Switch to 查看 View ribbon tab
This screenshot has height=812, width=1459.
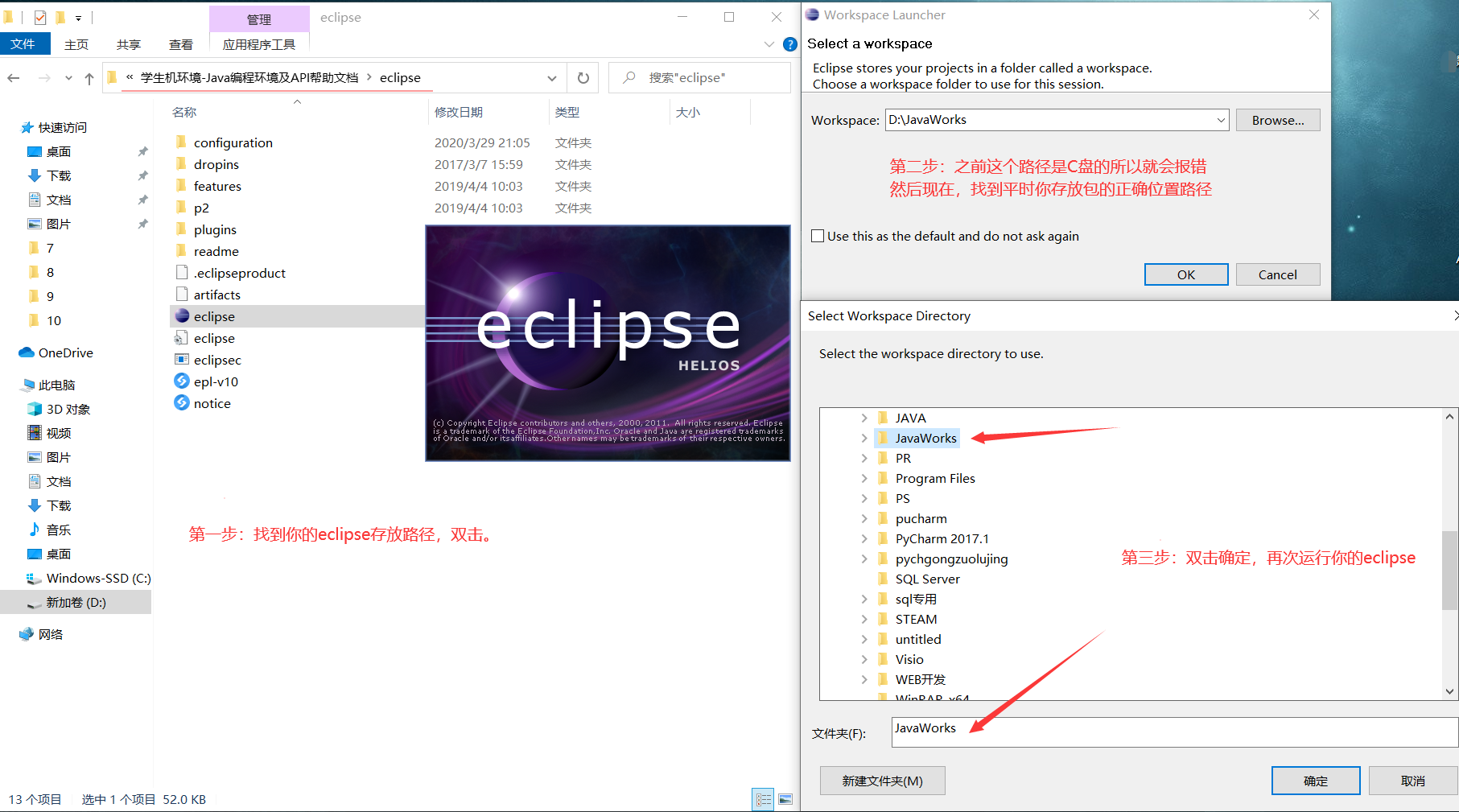pyautogui.click(x=181, y=44)
